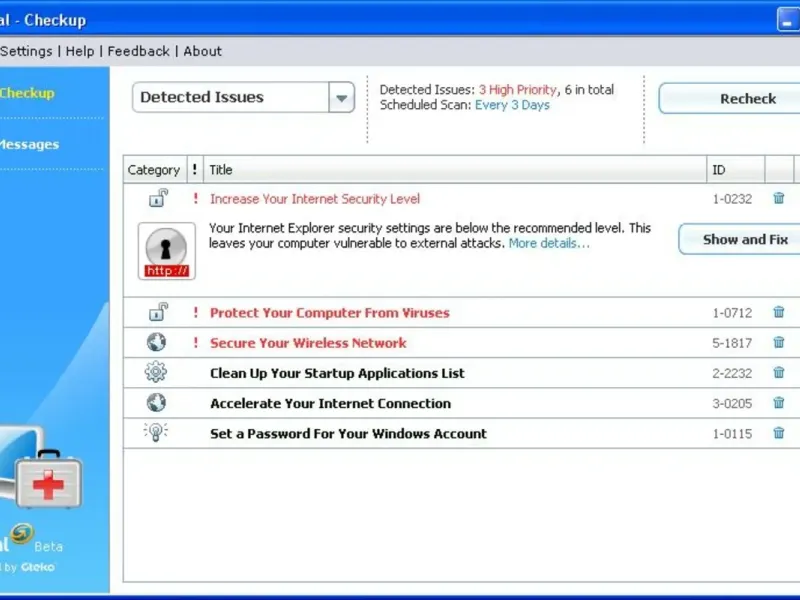Click the 3 High Priority link
Viewport: 800px width, 600px height.
pyautogui.click(x=517, y=90)
